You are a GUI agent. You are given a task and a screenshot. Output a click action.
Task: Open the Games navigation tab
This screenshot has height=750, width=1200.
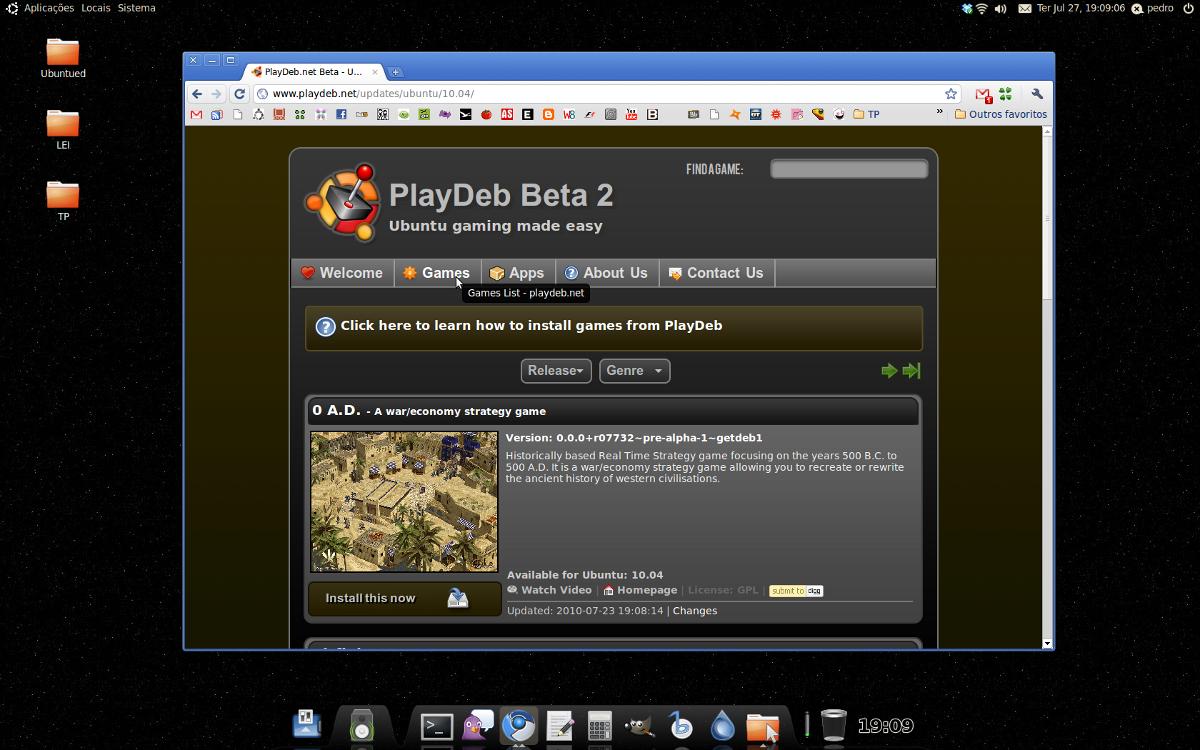coord(436,273)
